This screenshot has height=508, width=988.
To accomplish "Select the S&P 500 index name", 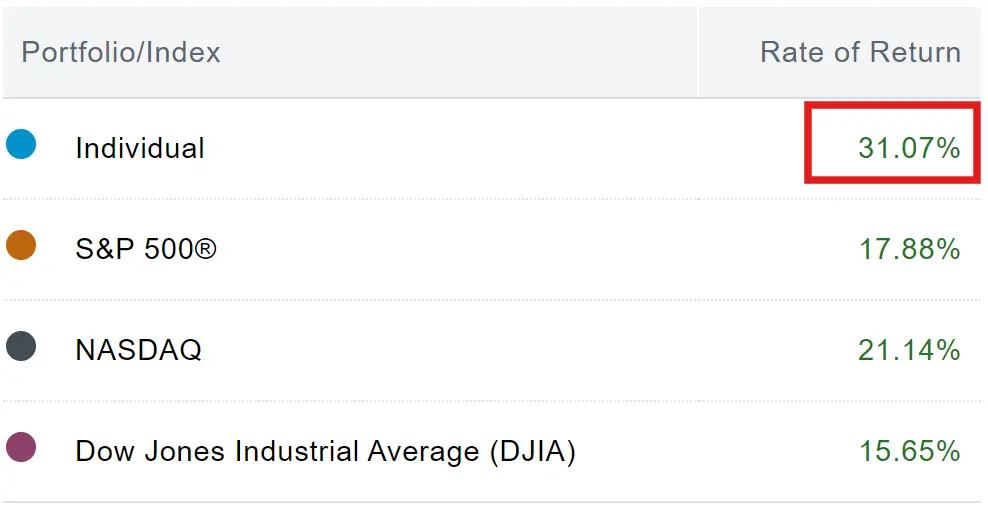I will coord(145,249).
